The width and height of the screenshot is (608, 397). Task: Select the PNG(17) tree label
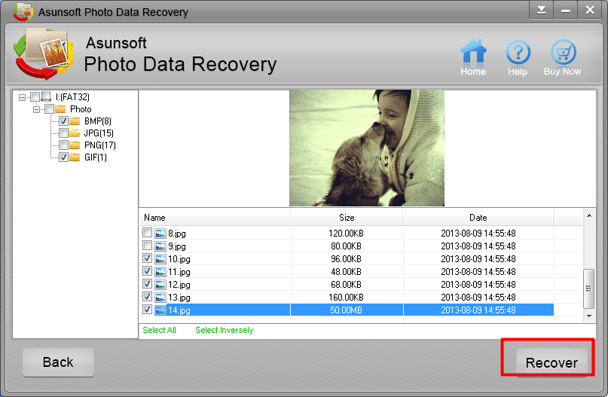pyautogui.click(x=100, y=145)
